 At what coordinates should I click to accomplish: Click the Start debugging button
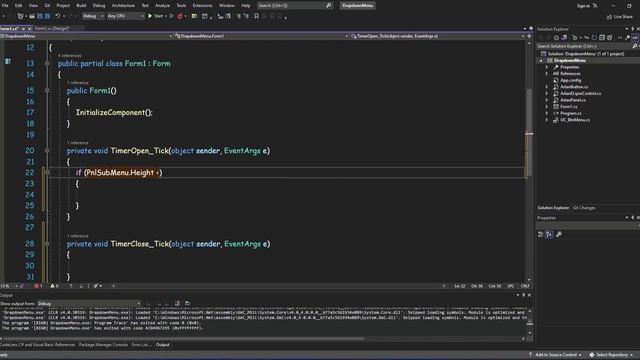(156, 16)
